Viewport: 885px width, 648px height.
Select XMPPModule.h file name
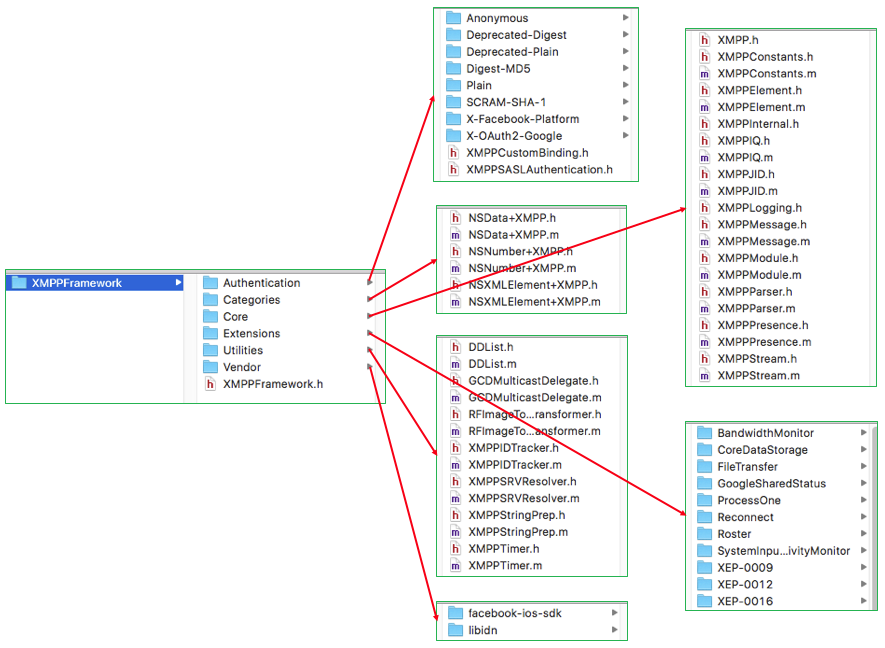pos(757,258)
